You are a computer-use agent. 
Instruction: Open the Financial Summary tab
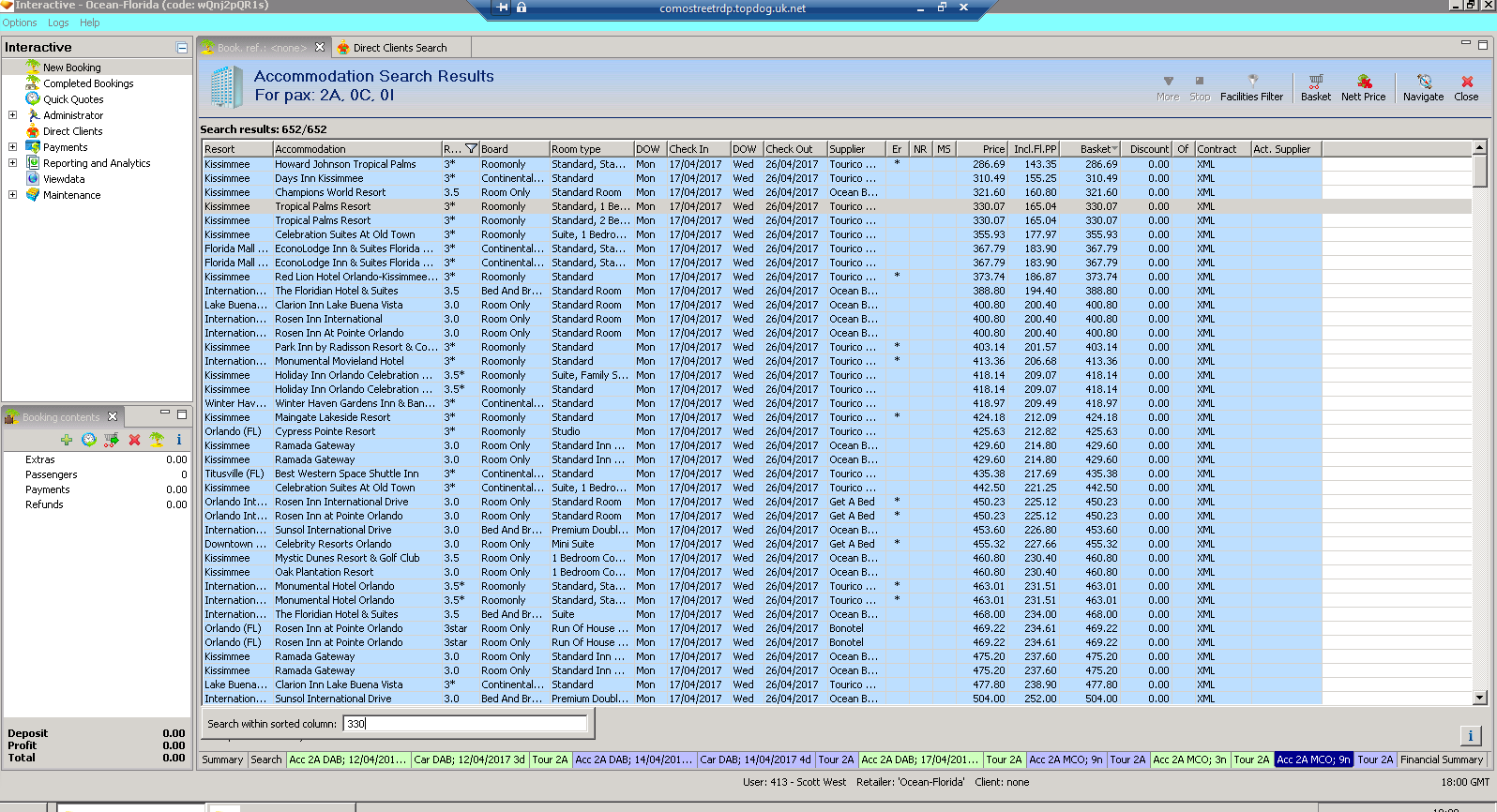(1441, 759)
